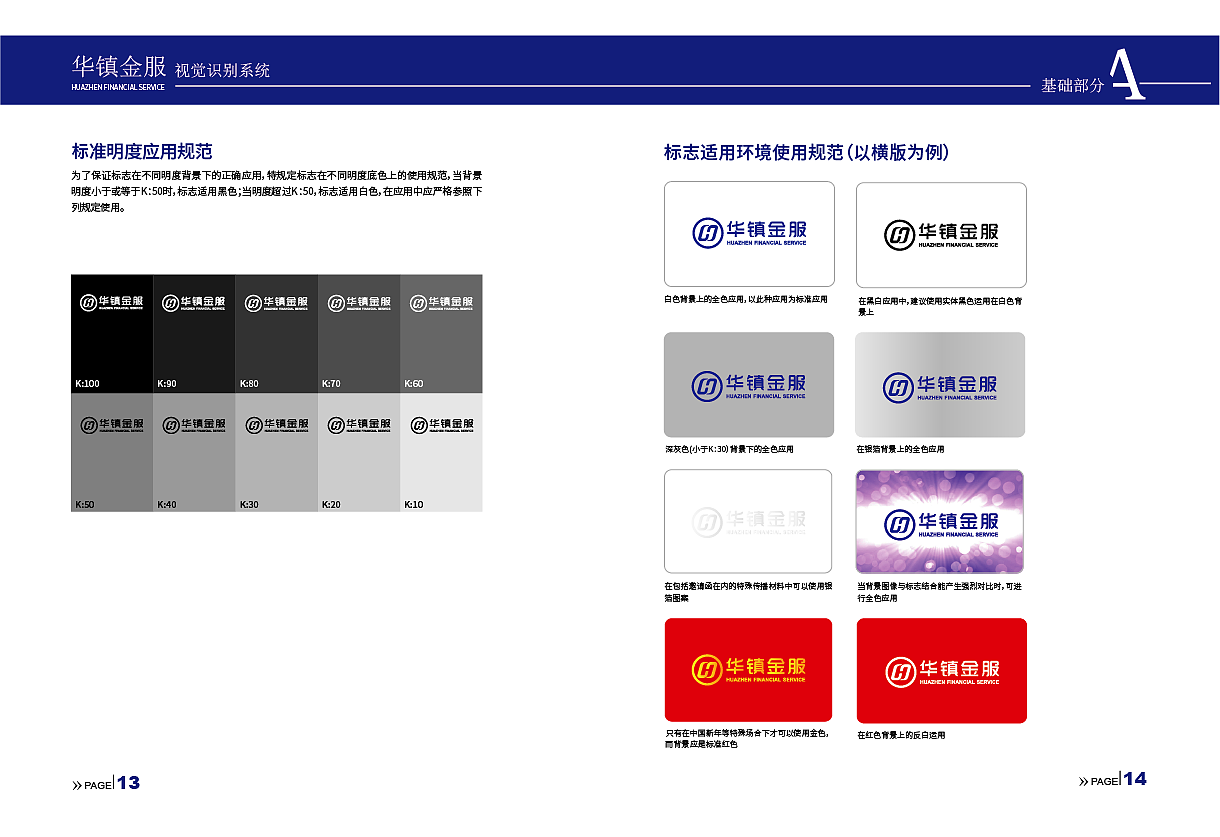Click the logo on the deep-gray K:30 sample

749,385
